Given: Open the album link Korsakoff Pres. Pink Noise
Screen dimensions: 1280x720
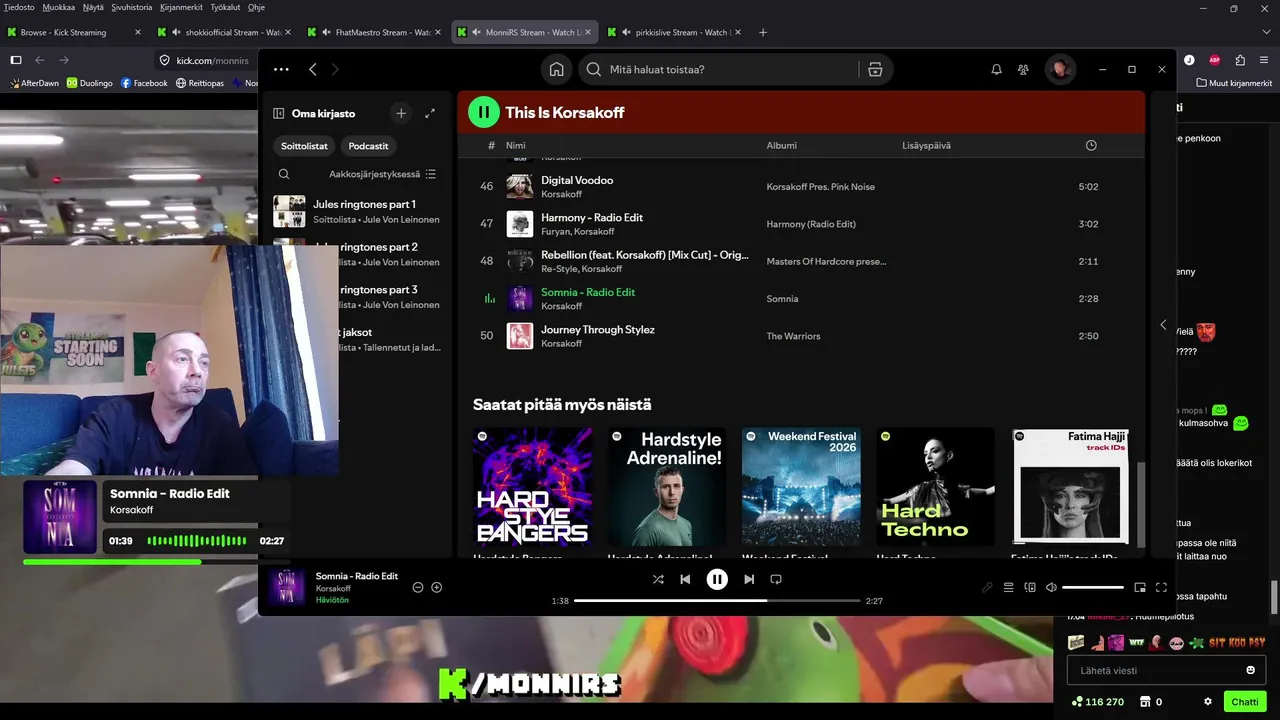Looking at the screenshot, I should click(x=821, y=187).
